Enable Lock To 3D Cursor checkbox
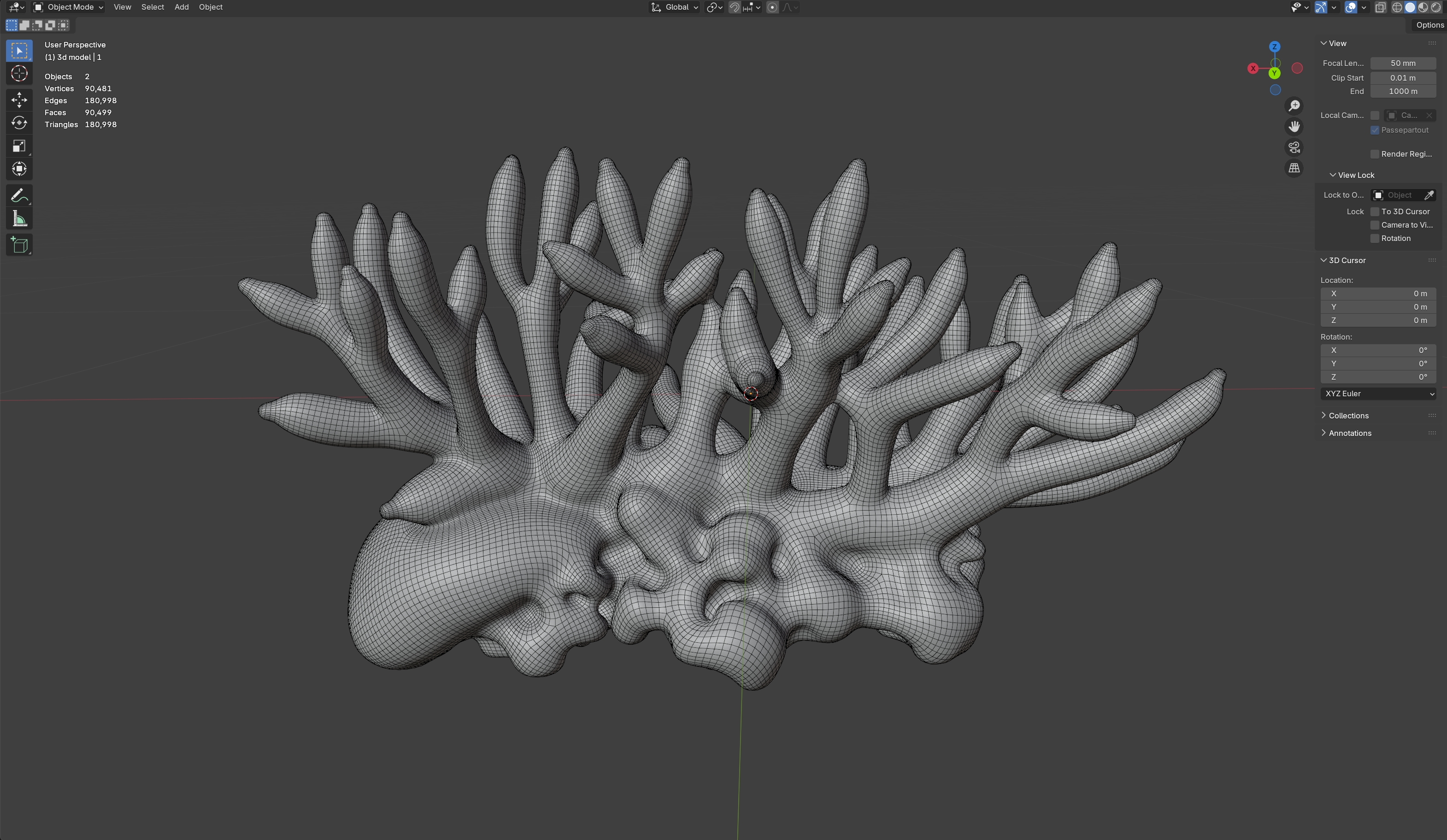This screenshot has height=840, width=1447. 1375,212
